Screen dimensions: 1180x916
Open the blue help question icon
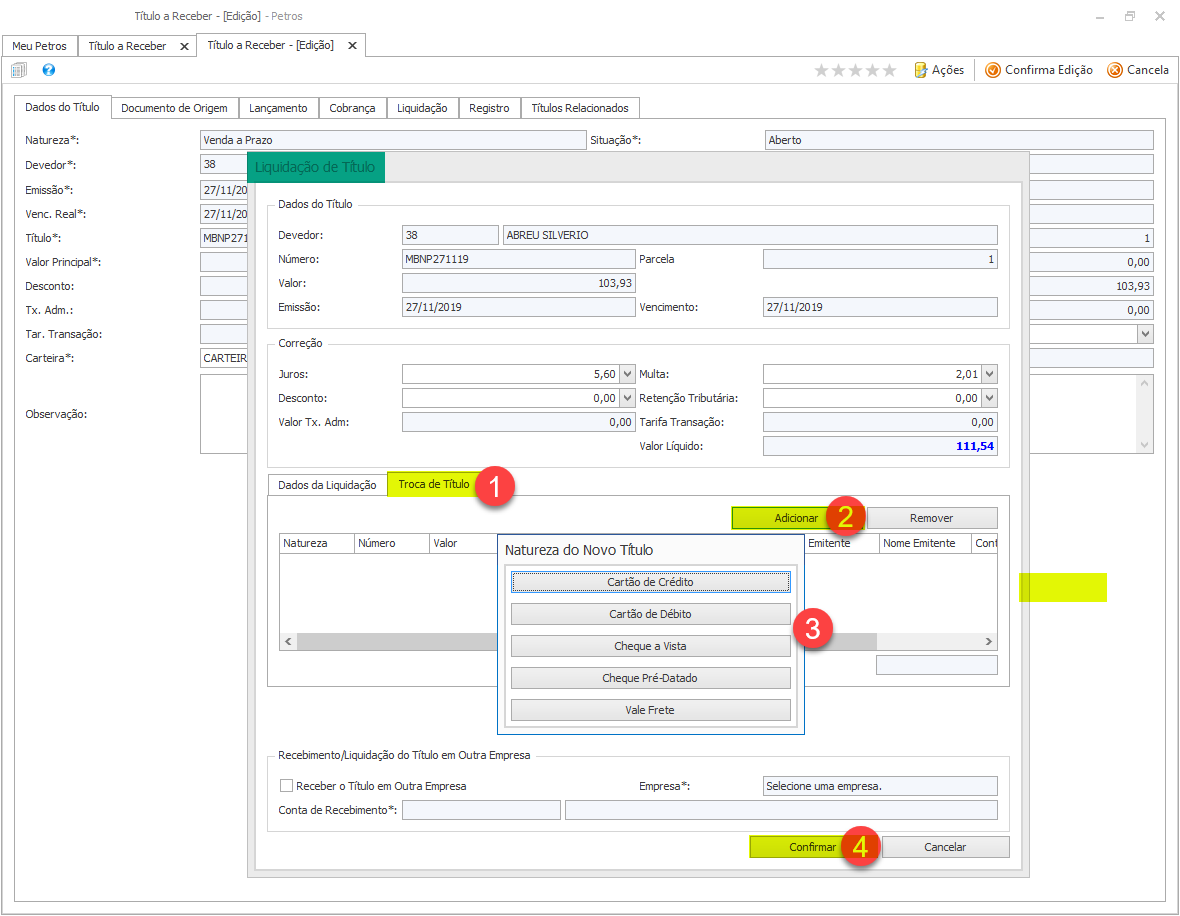coord(49,70)
